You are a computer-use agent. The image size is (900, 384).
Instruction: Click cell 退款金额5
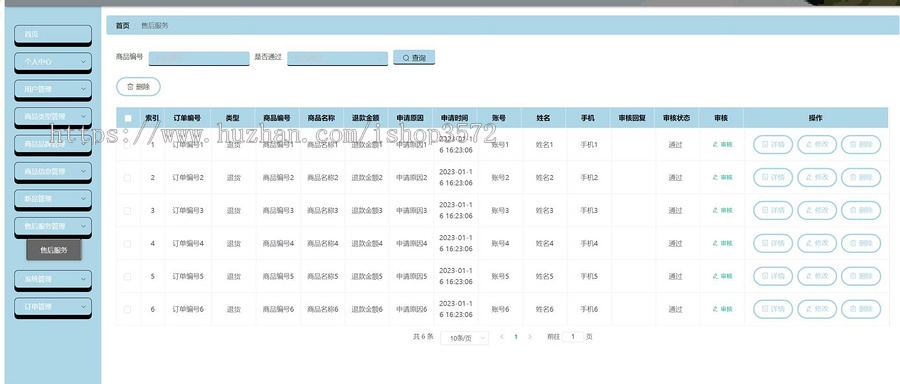tap(367, 277)
